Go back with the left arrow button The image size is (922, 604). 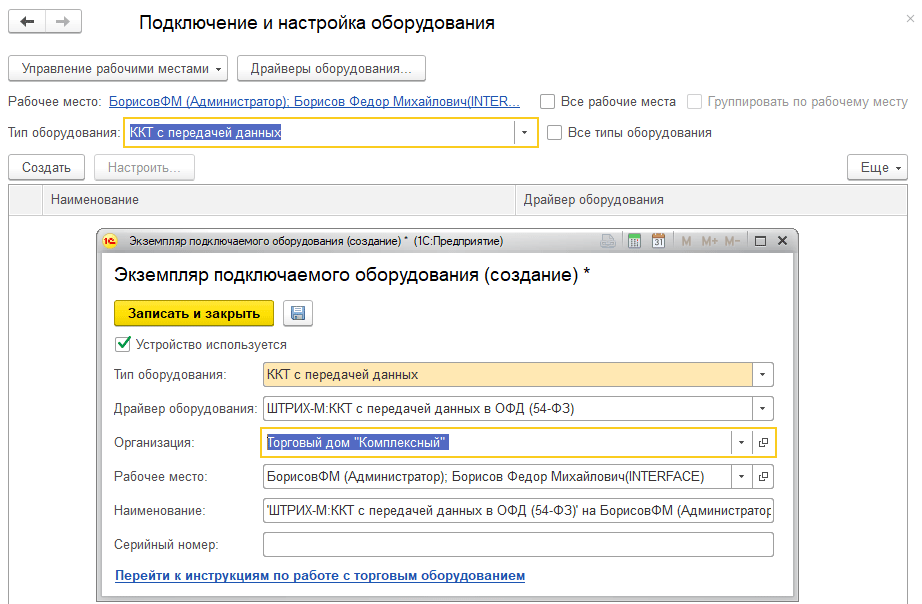point(27,22)
